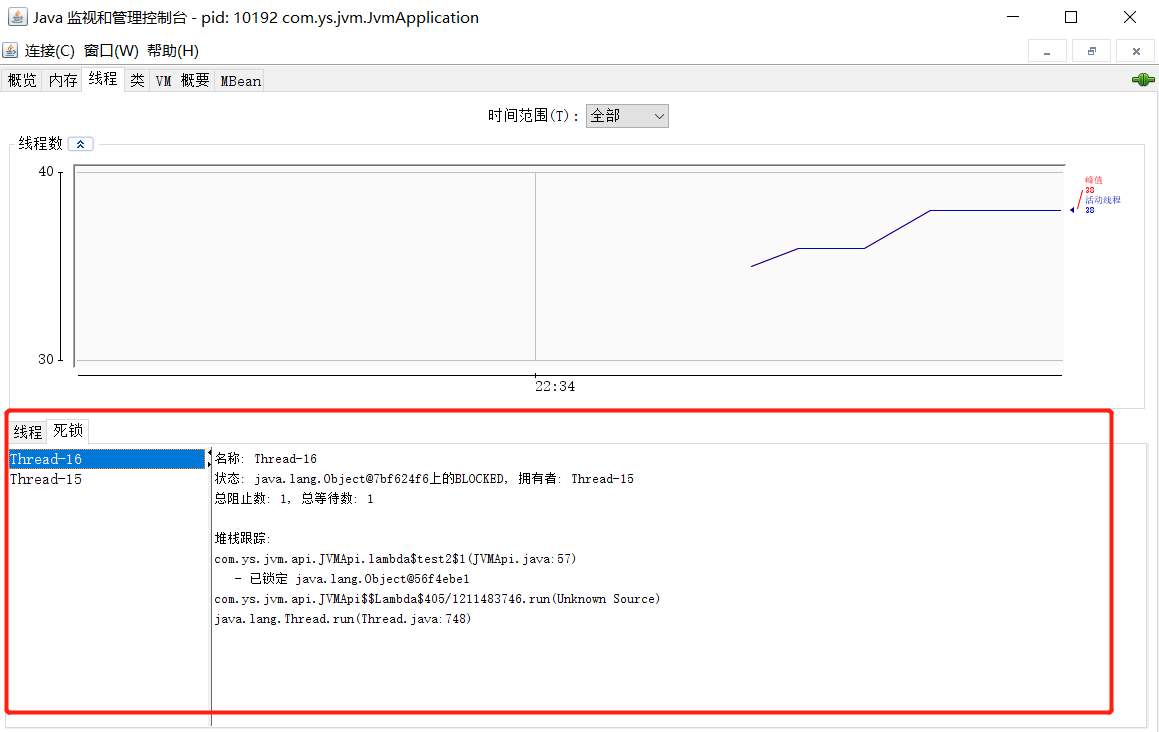This screenshot has height=732, width=1159.
Task: Select Thread-15 in deadlock list
Action: 106,479
